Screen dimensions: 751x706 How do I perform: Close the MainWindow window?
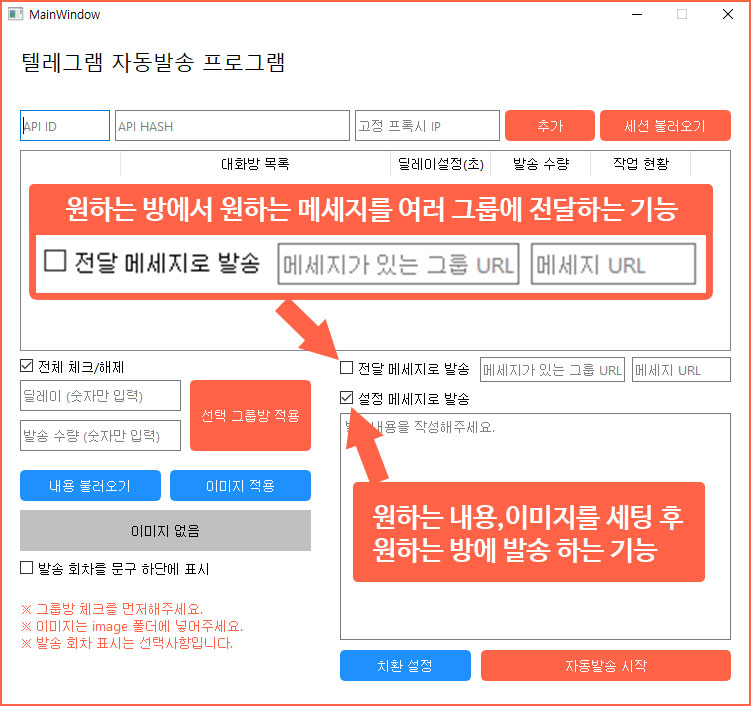pos(728,14)
